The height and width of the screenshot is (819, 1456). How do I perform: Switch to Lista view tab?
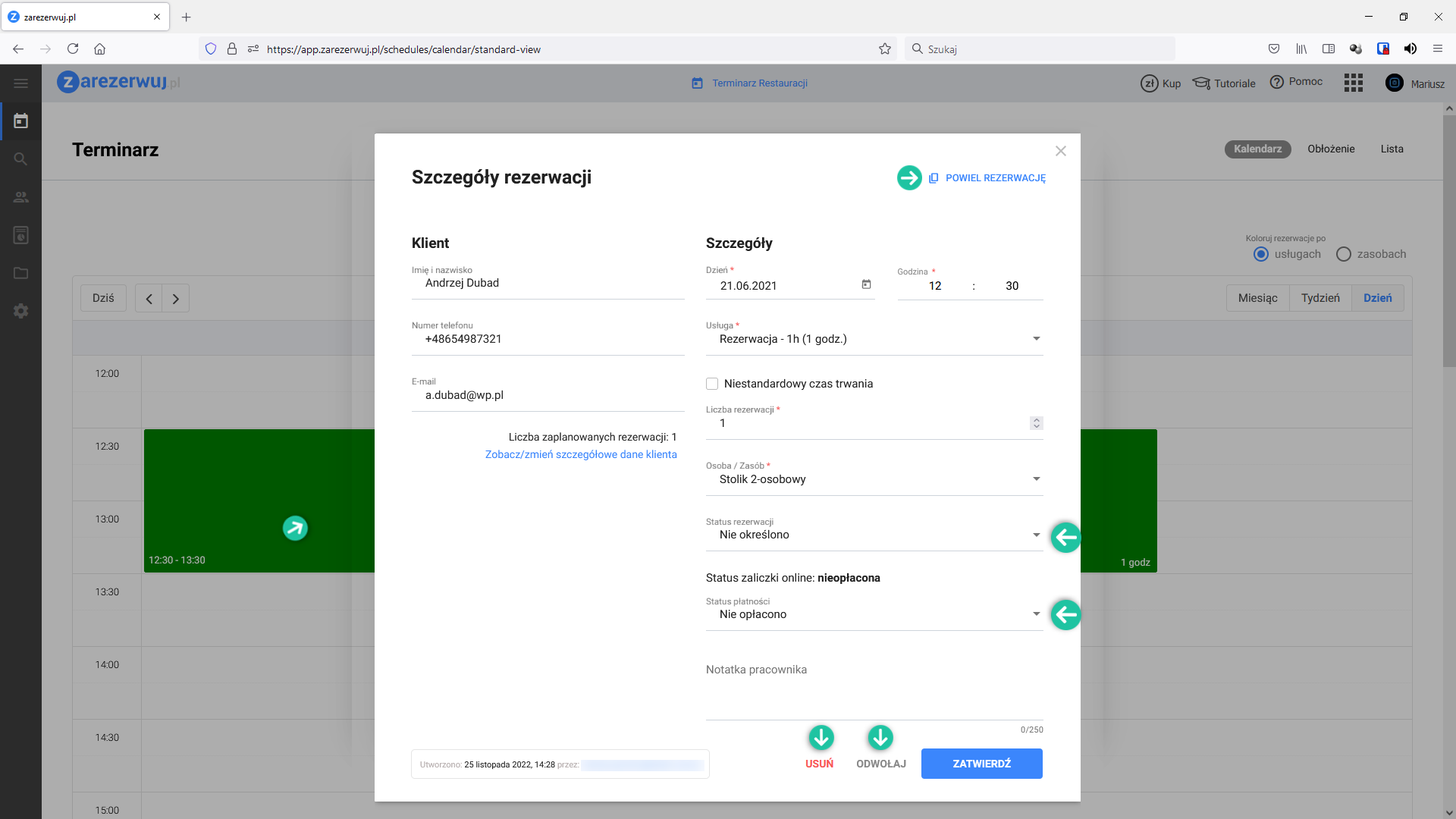(x=1392, y=149)
